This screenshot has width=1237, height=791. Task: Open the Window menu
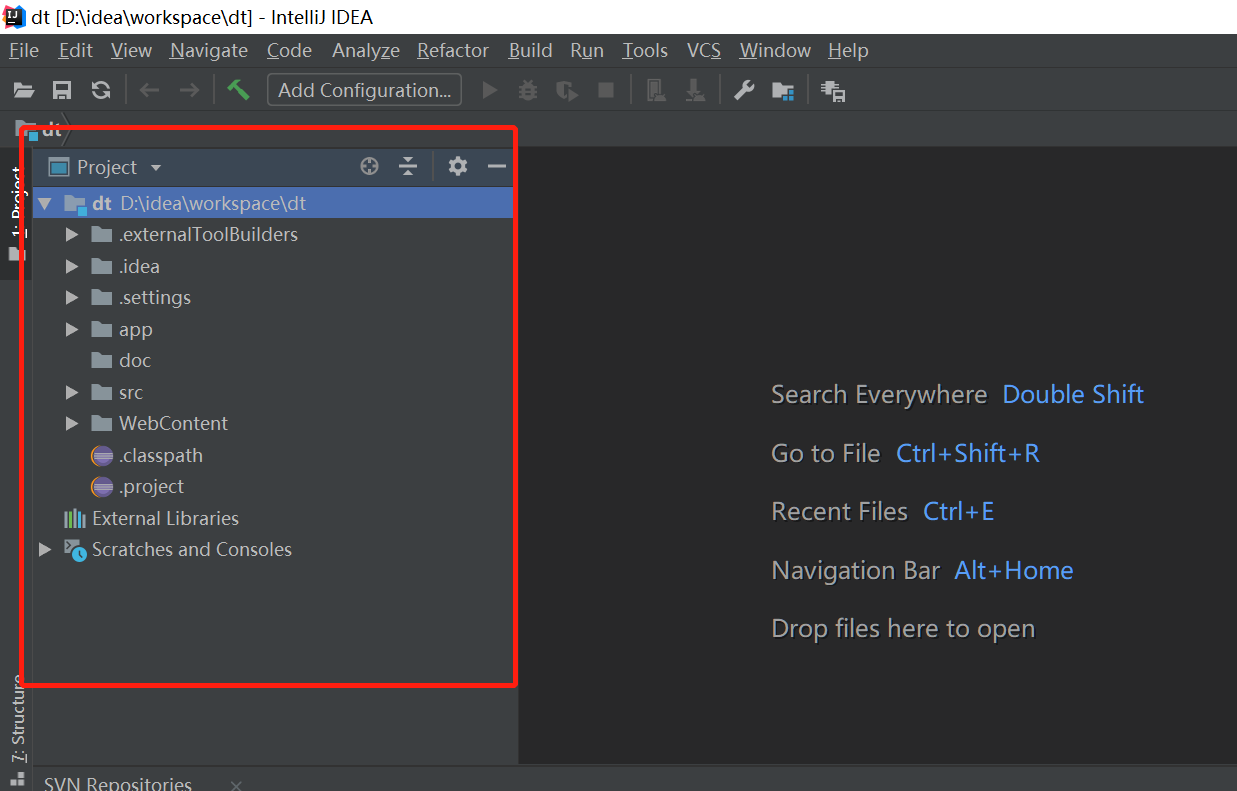point(775,50)
